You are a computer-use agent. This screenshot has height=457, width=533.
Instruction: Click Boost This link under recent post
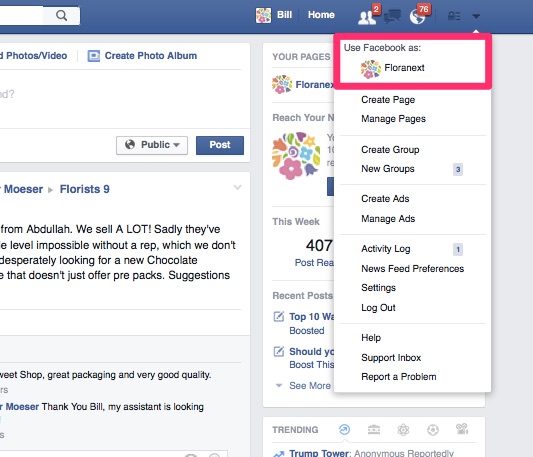[x=311, y=365]
